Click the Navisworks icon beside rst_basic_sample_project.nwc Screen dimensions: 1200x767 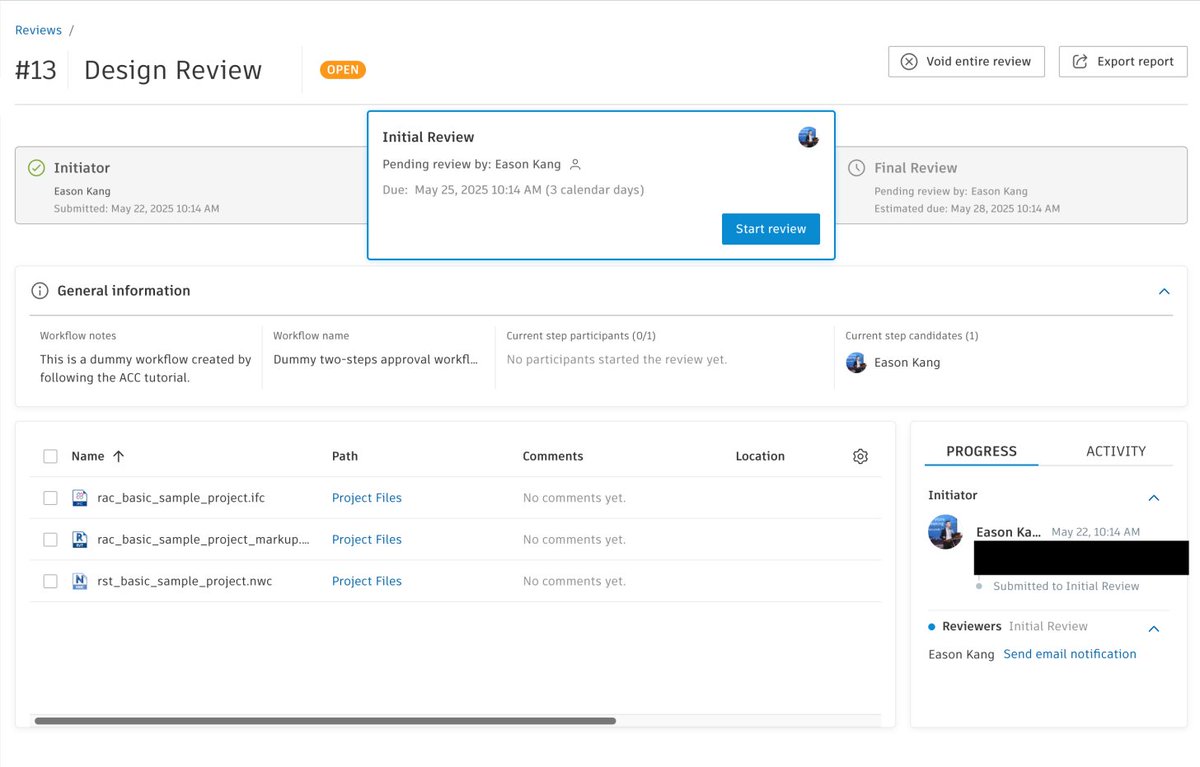82,580
